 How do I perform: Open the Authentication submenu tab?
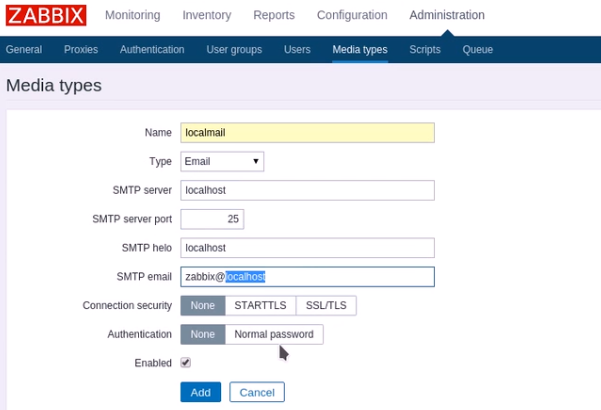point(152,49)
